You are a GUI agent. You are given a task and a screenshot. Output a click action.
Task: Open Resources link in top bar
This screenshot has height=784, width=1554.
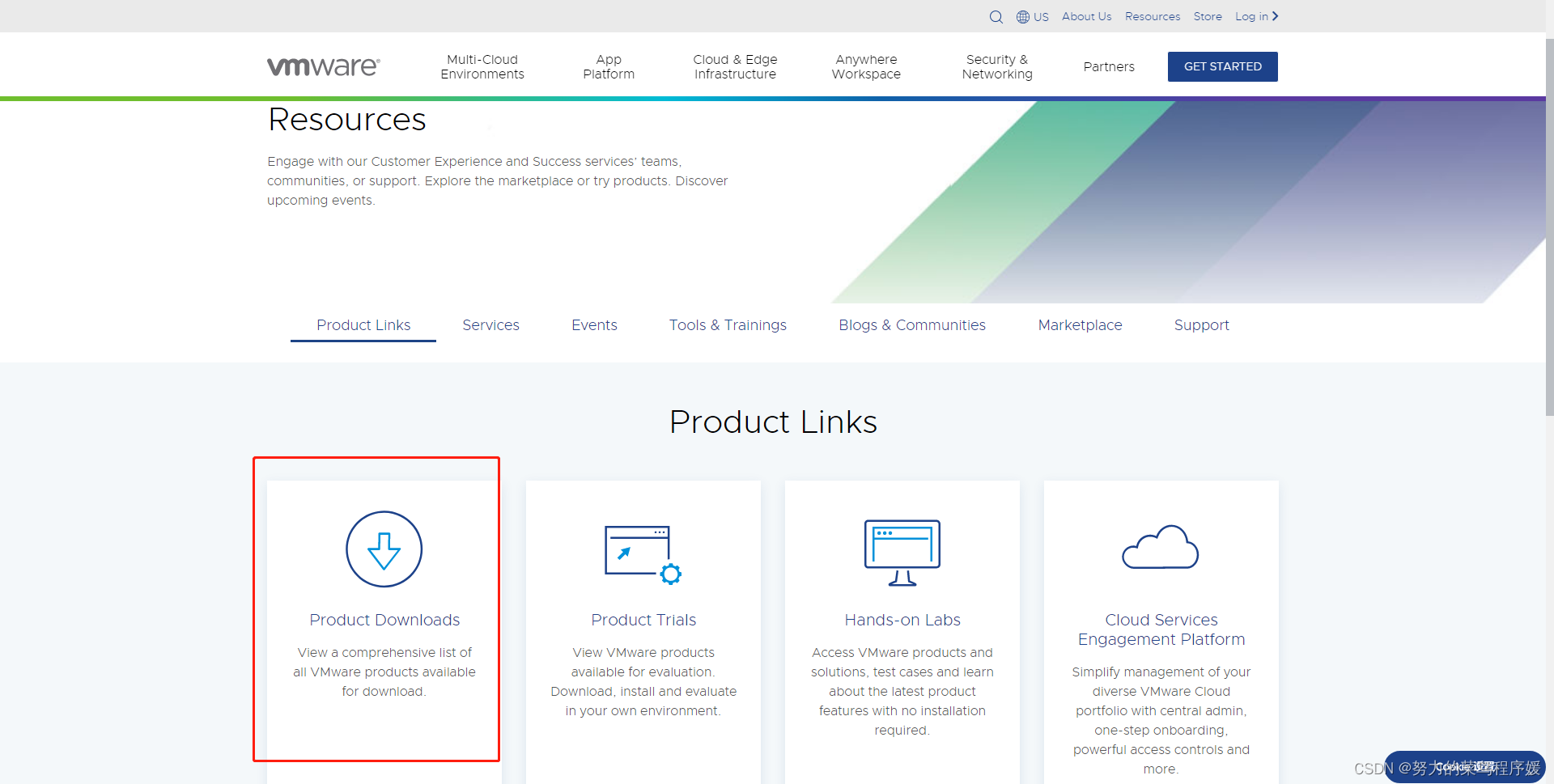[x=1153, y=17]
